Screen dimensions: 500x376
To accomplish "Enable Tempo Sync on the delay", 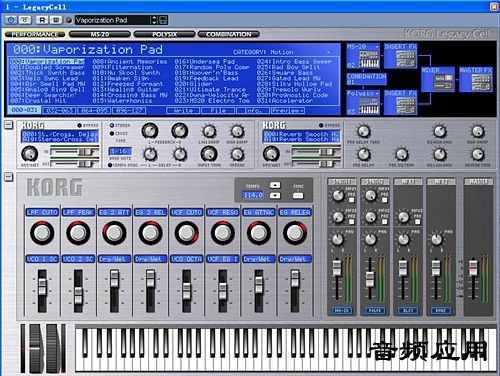I will pos(110,165).
